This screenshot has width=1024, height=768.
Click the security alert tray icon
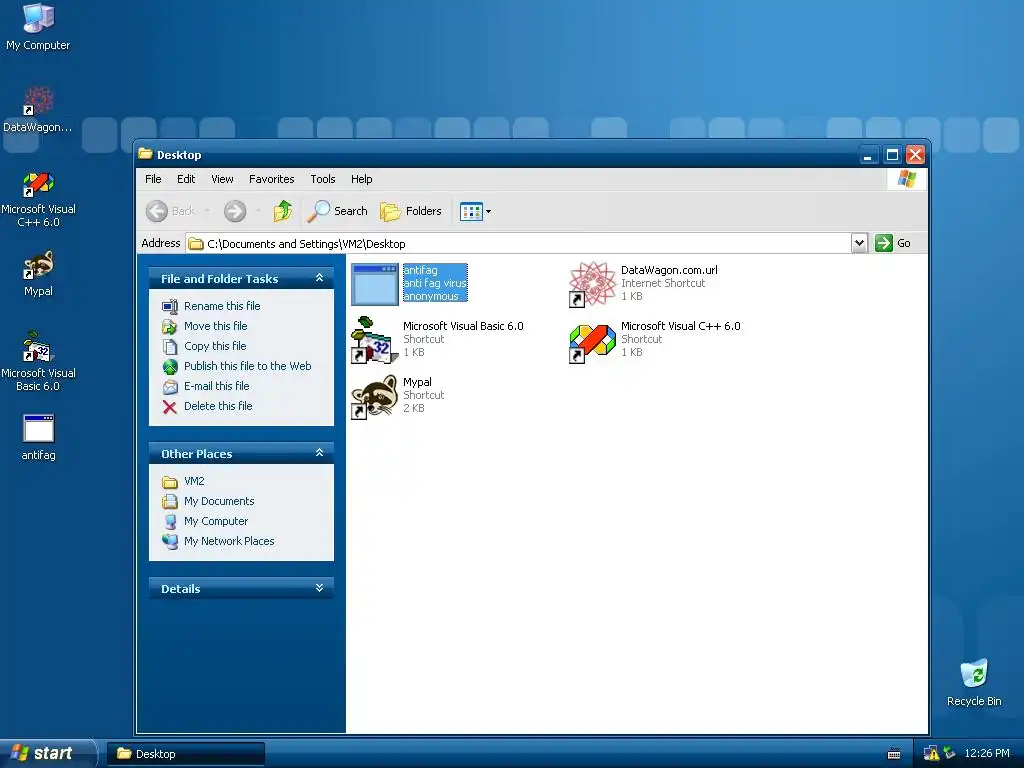[931, 754]
